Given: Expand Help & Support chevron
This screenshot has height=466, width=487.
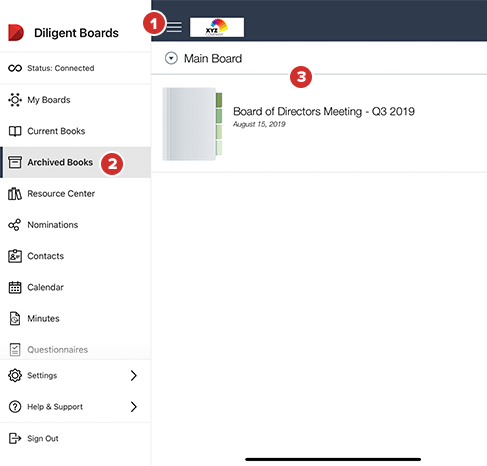Looking at the screenshot, I should (134, 407).
